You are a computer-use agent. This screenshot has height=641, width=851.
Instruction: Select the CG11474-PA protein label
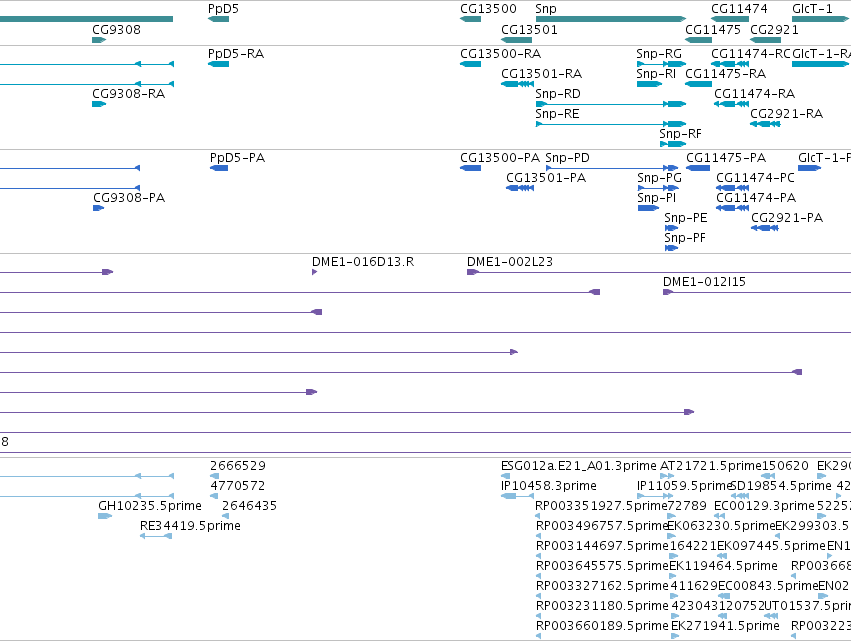click(756, 198)
